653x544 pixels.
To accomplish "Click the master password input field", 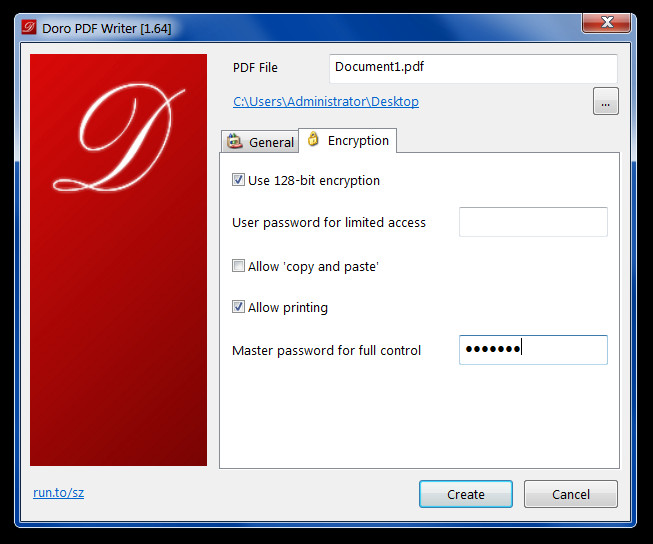I will [x=533, y=350].
